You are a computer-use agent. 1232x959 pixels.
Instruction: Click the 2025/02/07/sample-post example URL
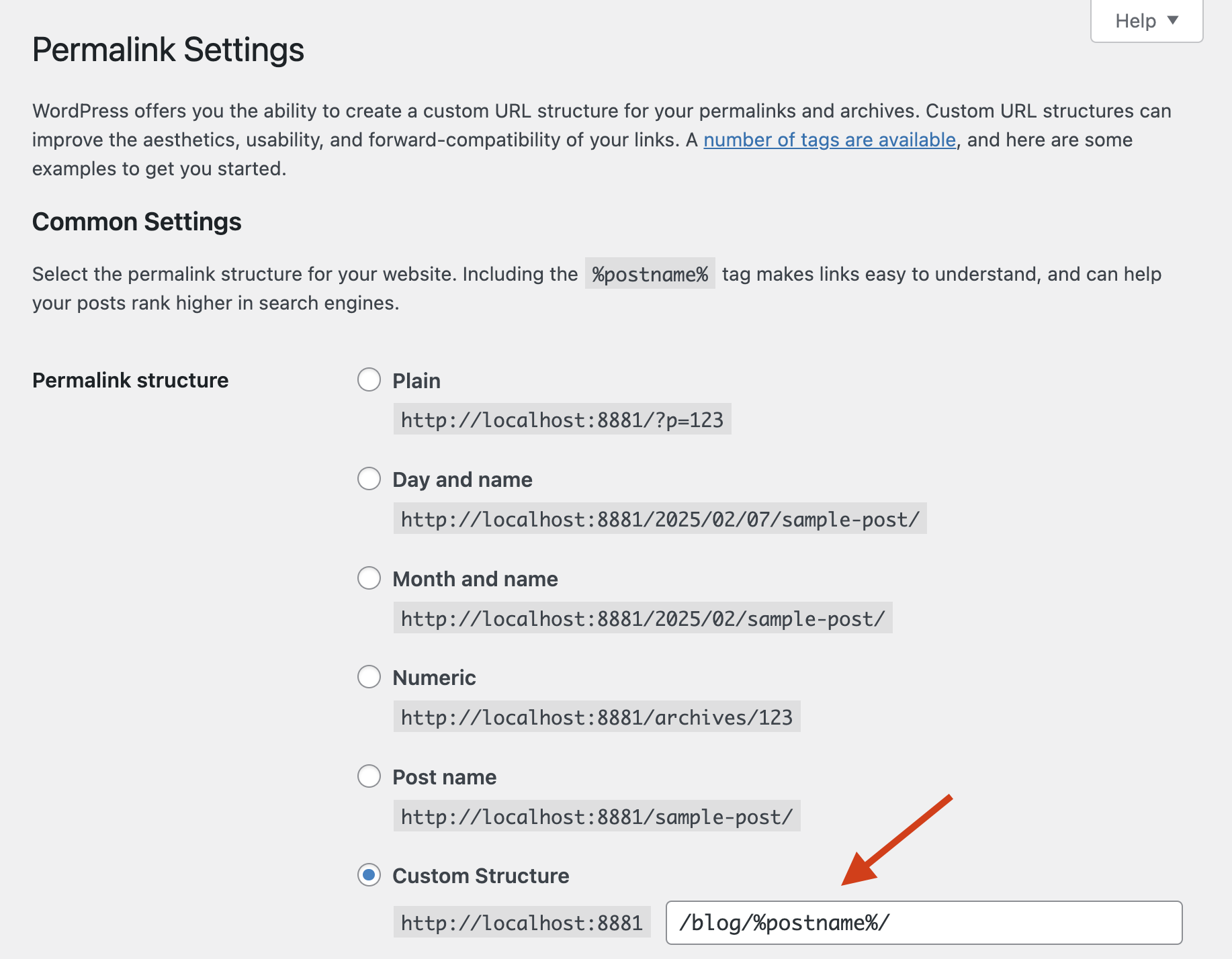(660, 519)
